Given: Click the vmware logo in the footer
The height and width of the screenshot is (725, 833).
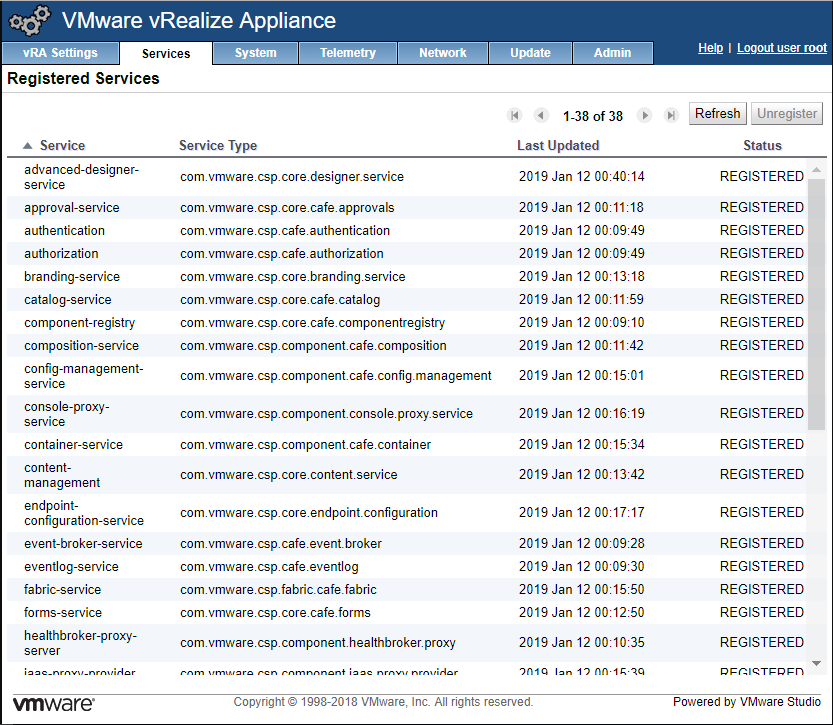Looking at the screenshot, I should click(54, 704).
